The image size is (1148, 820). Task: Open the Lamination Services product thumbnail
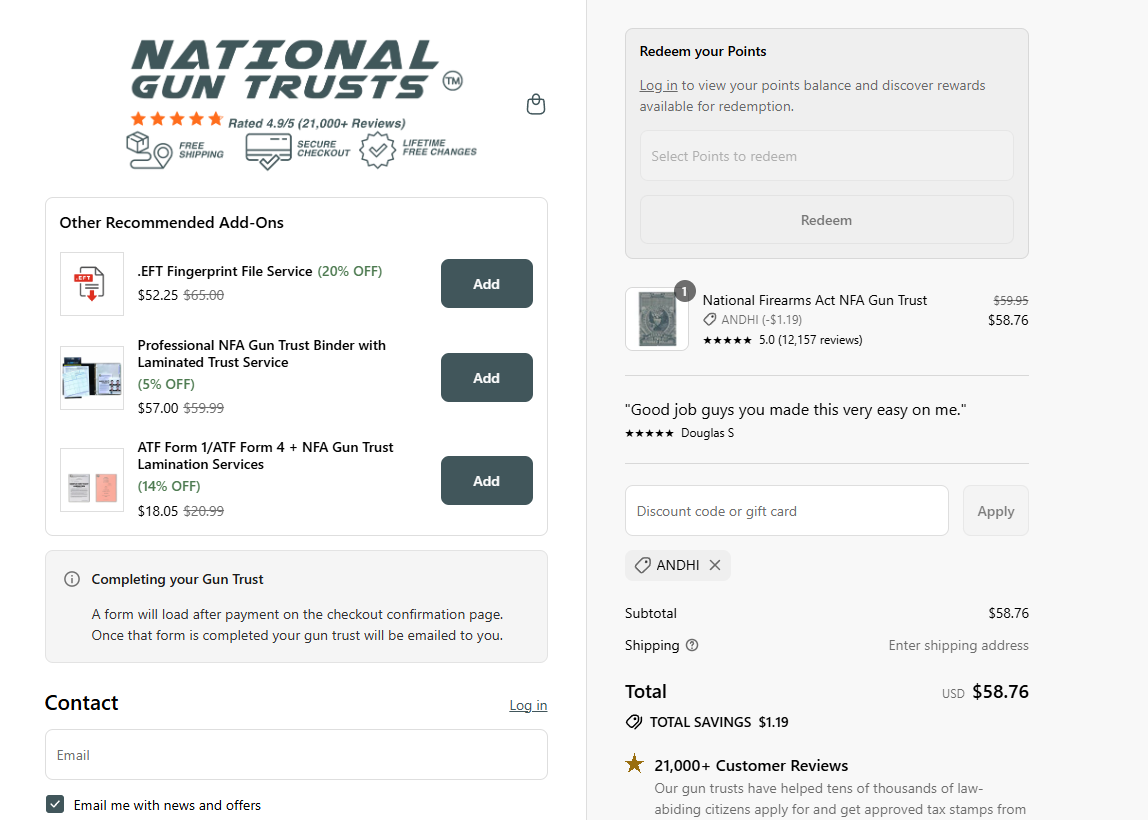(x=92, y=480)
